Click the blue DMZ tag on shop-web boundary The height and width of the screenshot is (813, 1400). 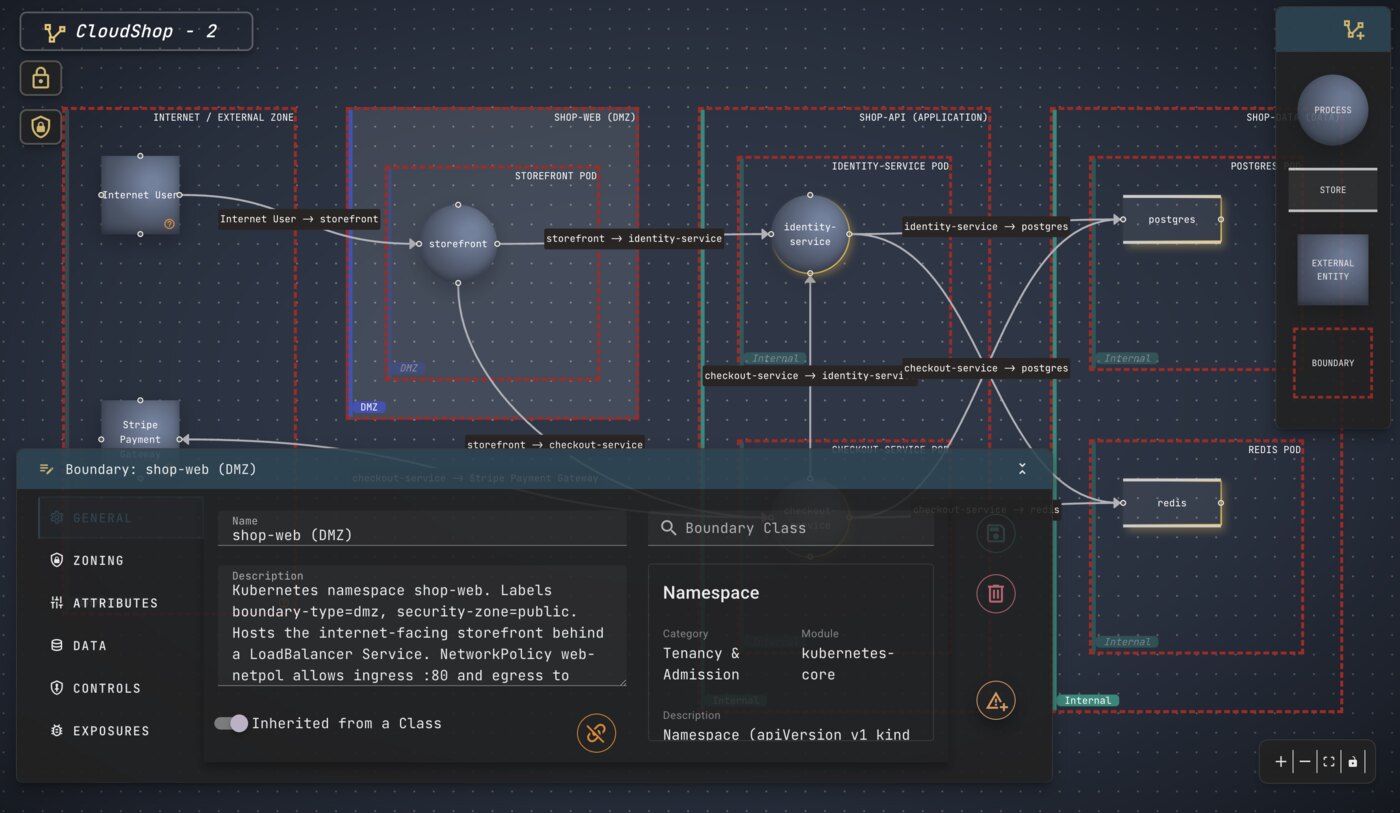369,407
